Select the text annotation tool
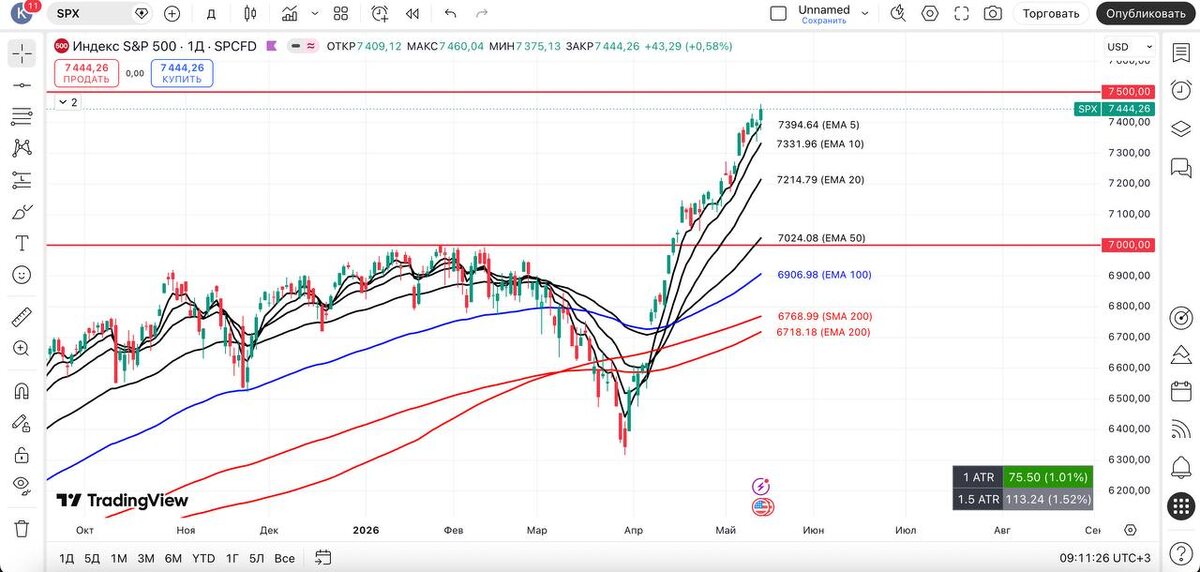 22,243
